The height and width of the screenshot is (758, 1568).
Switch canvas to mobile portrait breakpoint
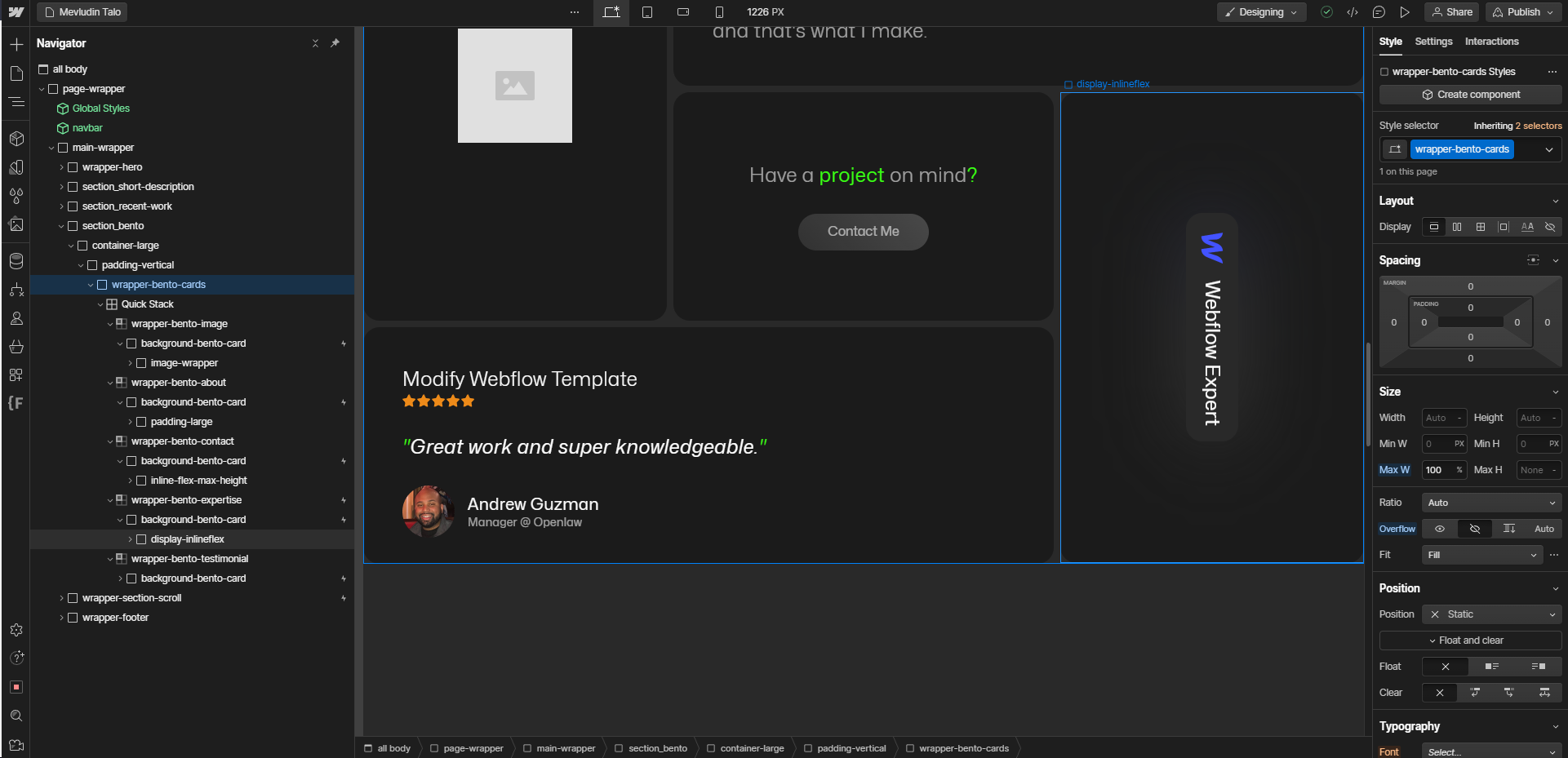718,12
